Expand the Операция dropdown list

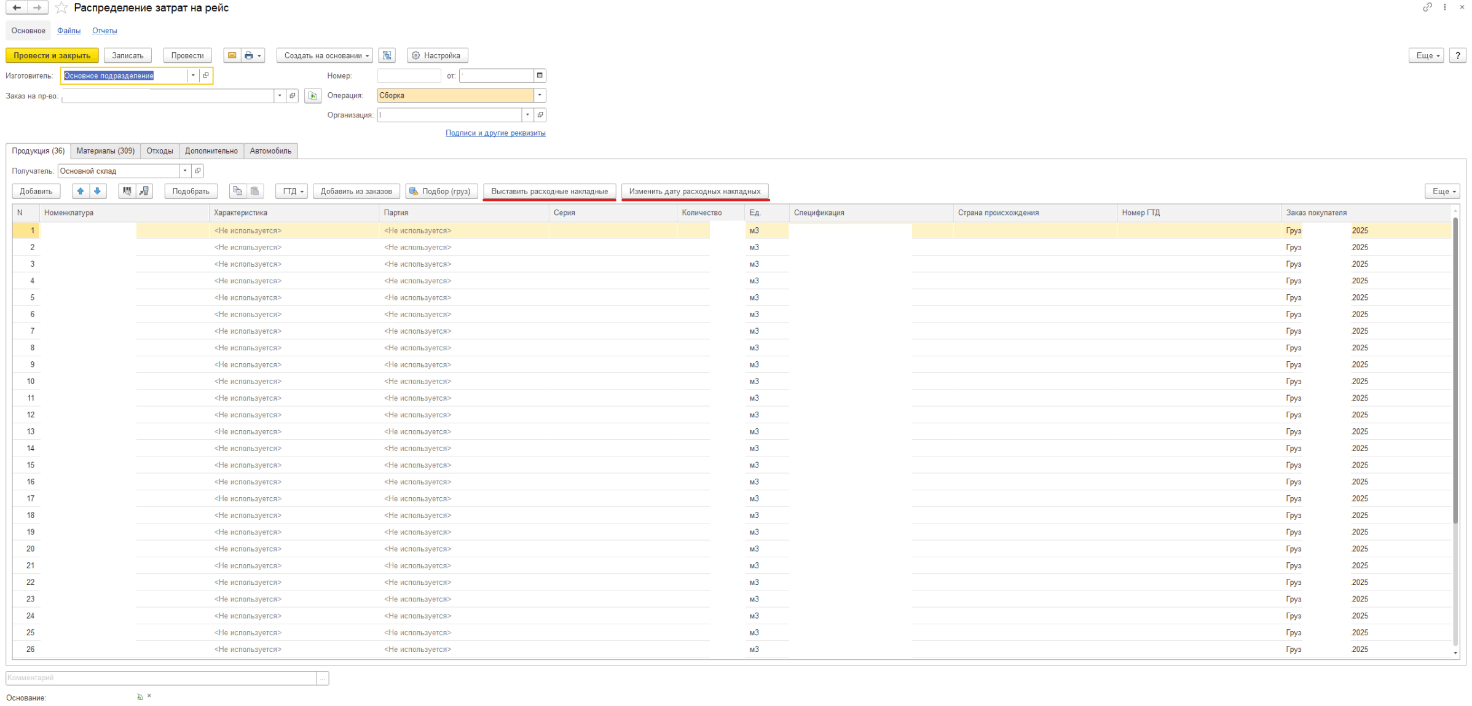540,96
